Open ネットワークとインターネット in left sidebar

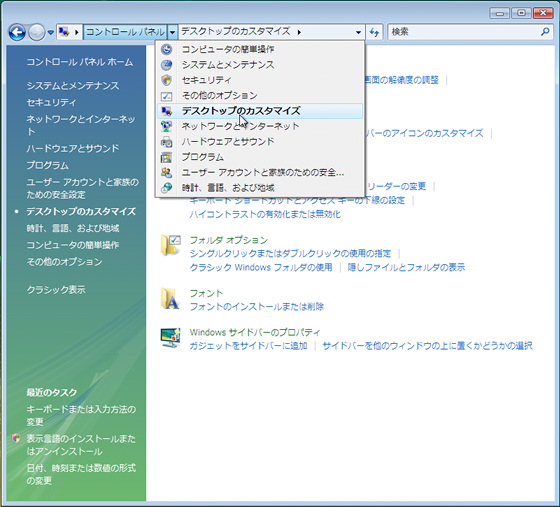pos(81,125)
